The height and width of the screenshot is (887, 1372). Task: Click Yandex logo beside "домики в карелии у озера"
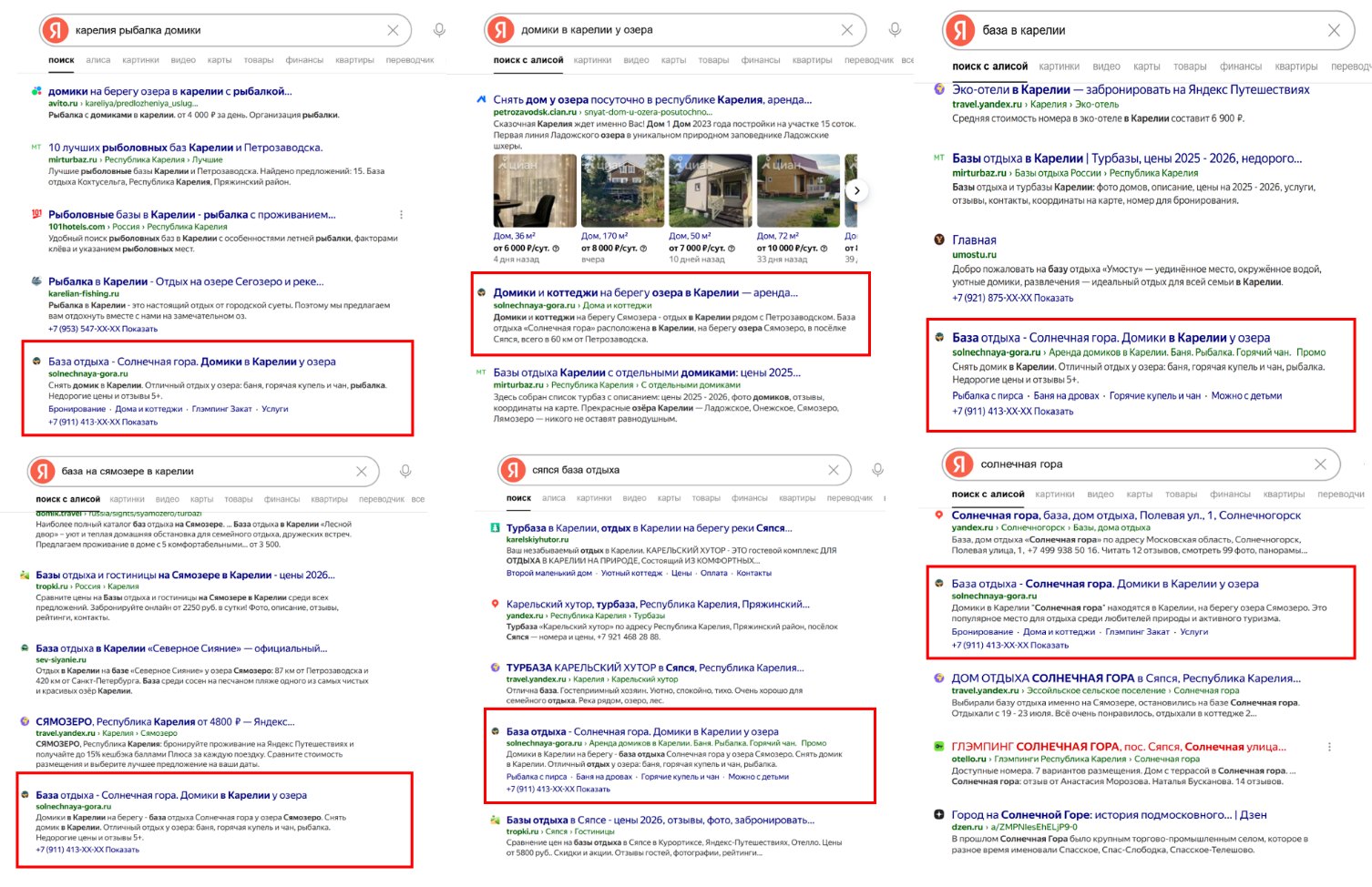pos(500,30)
